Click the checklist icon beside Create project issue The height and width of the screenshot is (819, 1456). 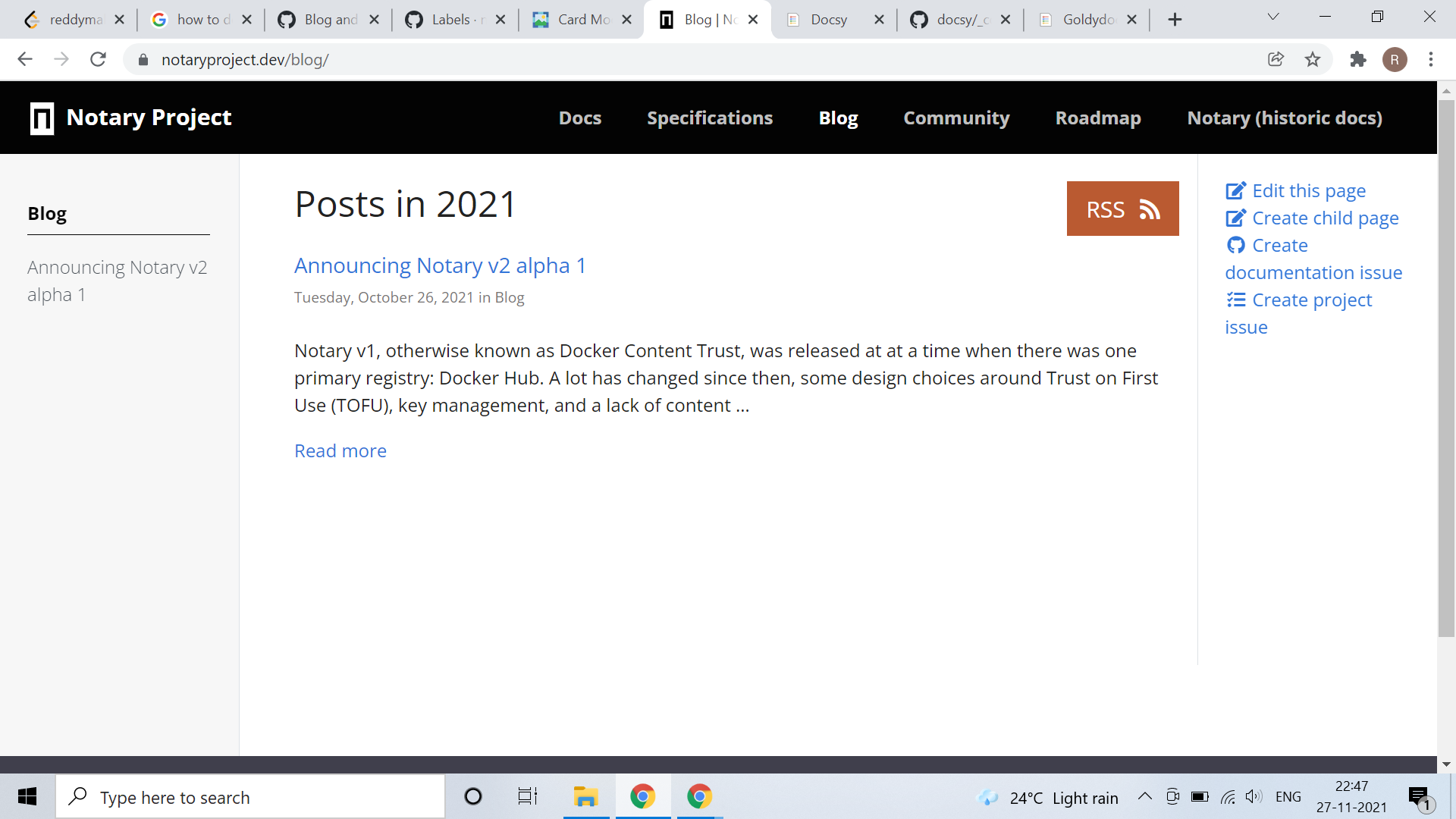tap(1236, 300)
